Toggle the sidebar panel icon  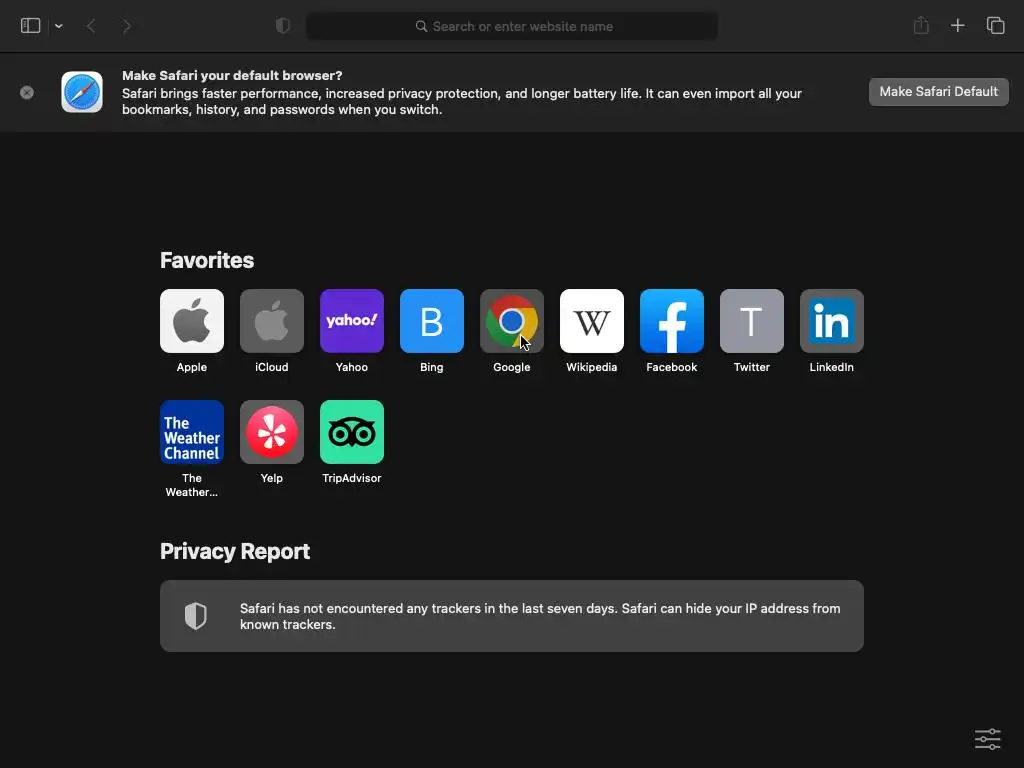point(31,26)
